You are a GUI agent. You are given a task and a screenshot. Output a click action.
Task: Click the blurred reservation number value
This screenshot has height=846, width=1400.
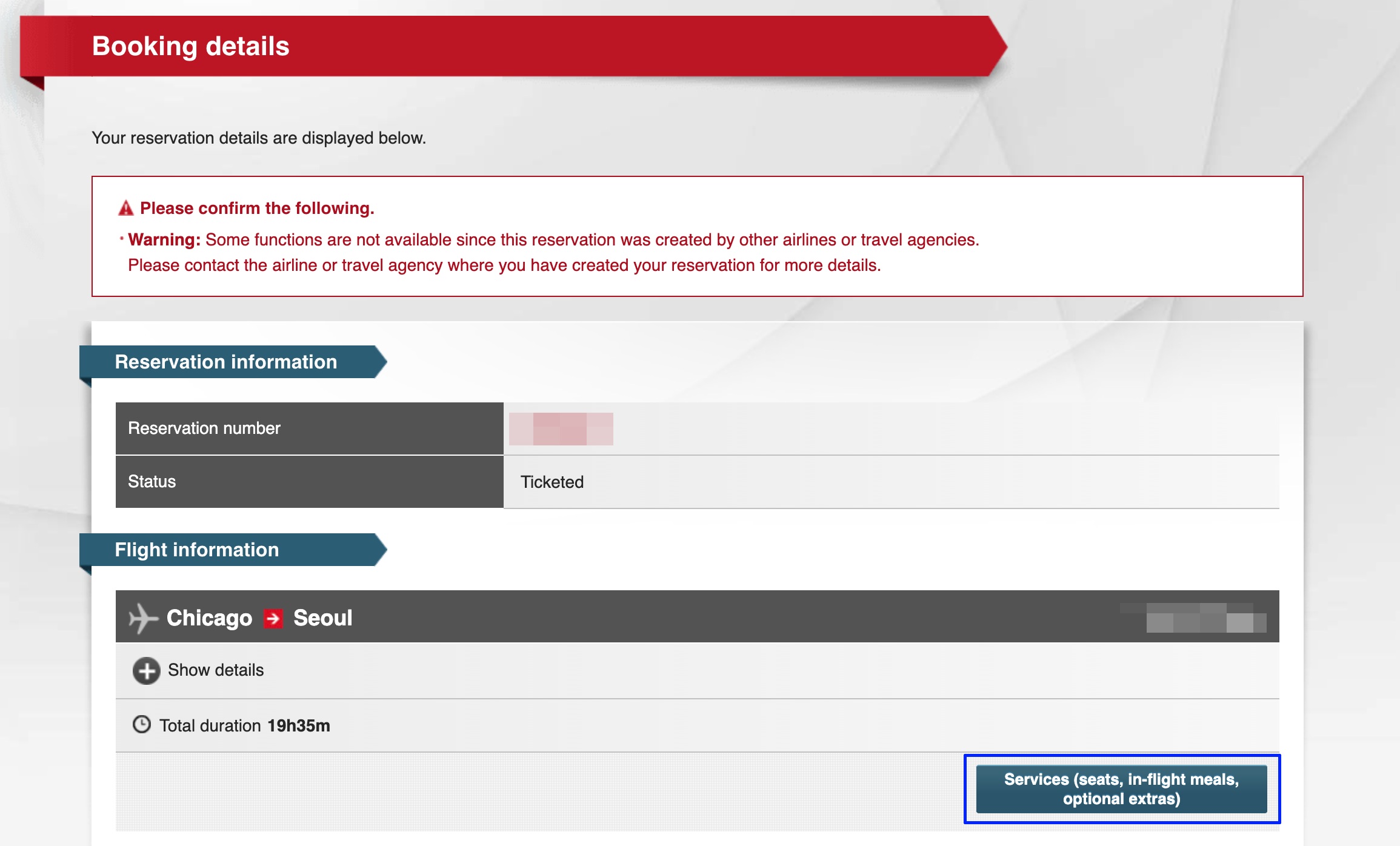[561, 429]
